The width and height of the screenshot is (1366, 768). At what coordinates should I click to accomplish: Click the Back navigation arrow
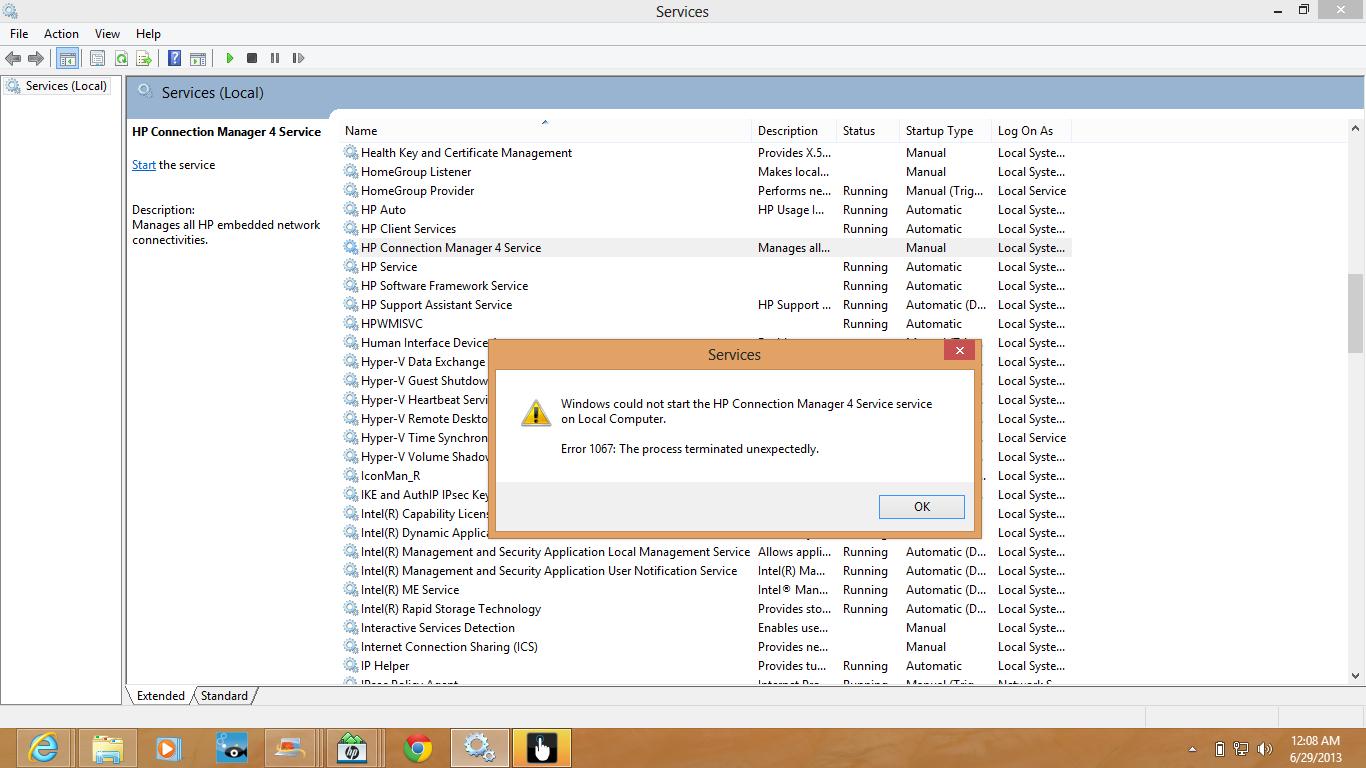tap(11, 58)
